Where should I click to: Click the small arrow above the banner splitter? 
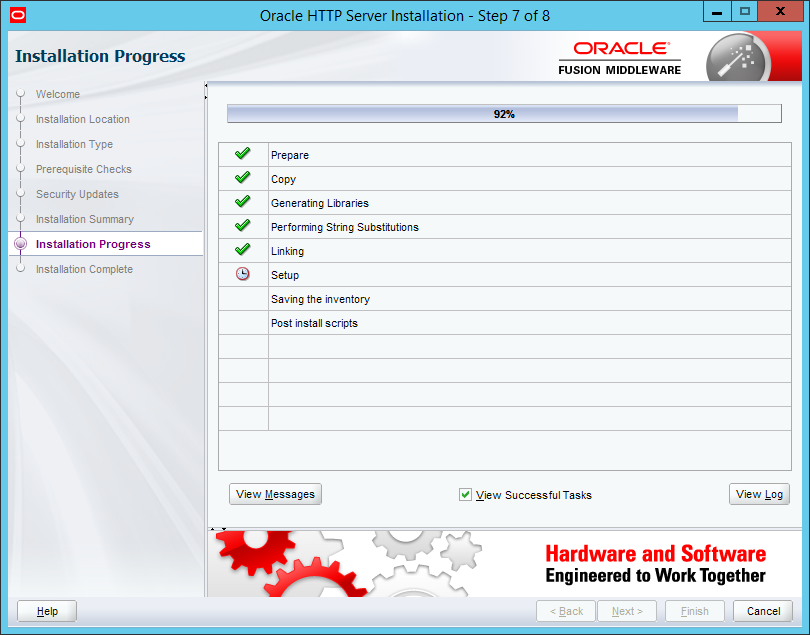213,528
